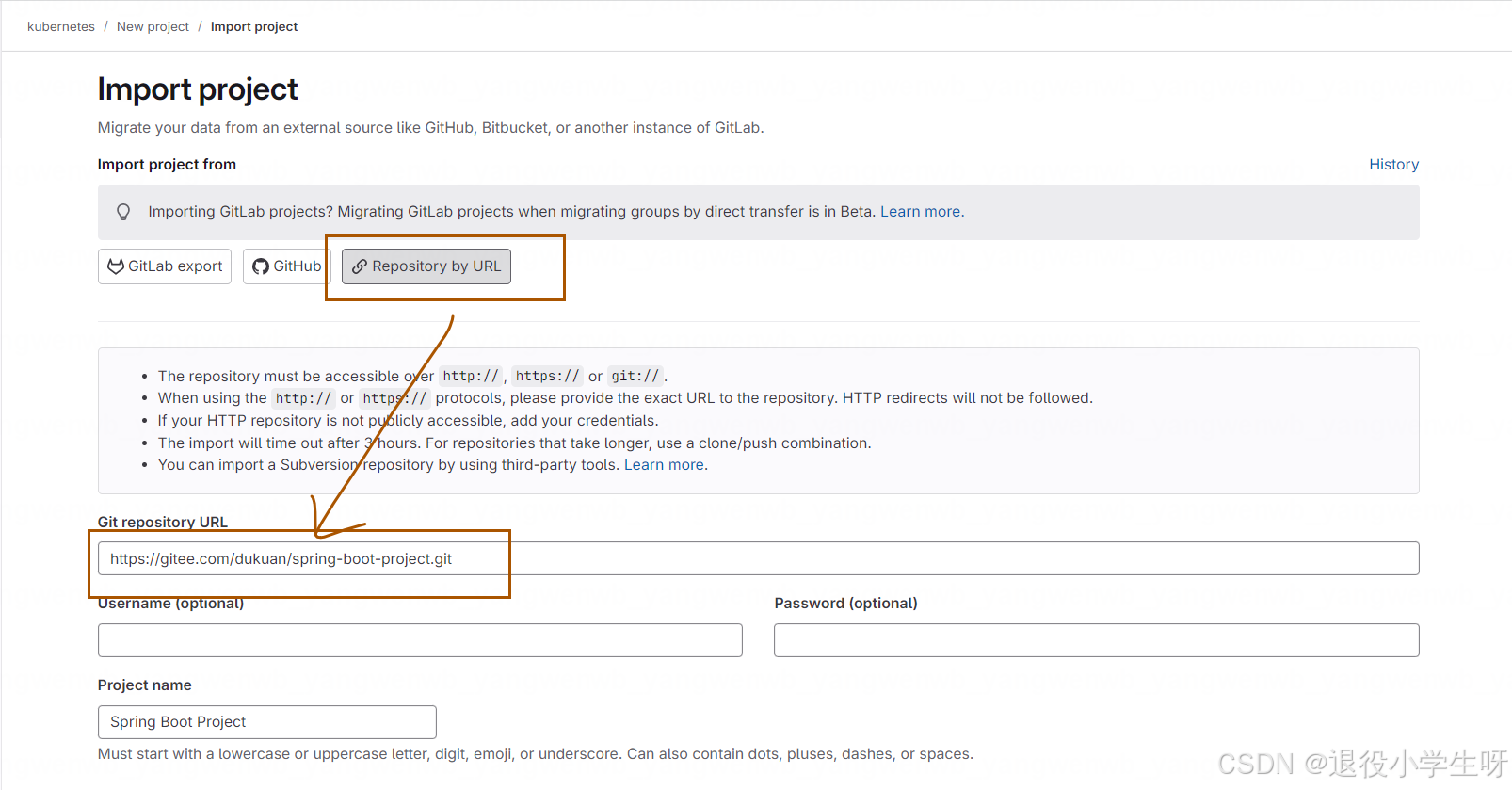Viewport: 1512px width, 790px height.
Task: Click the 'import will time out' bullet
Action: [x=514, y=443]
